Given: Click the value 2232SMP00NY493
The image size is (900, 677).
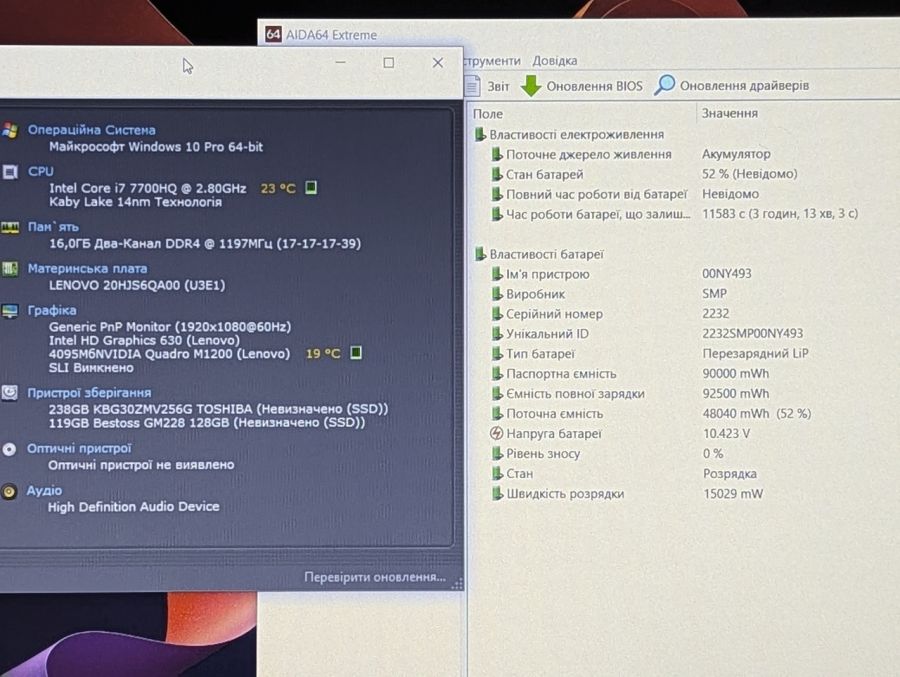Looking at the screenshot, I should (752, 333).
